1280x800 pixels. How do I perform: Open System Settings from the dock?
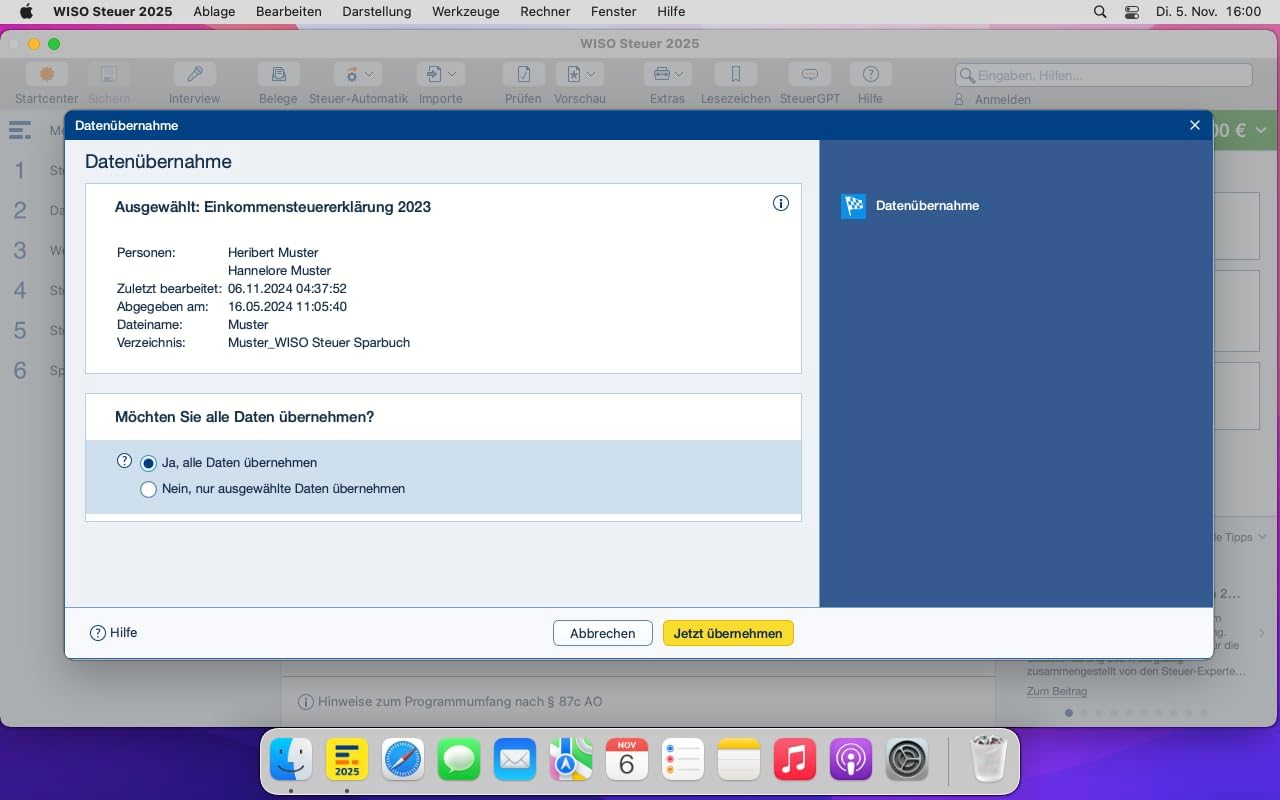click(x=908, y=761)
